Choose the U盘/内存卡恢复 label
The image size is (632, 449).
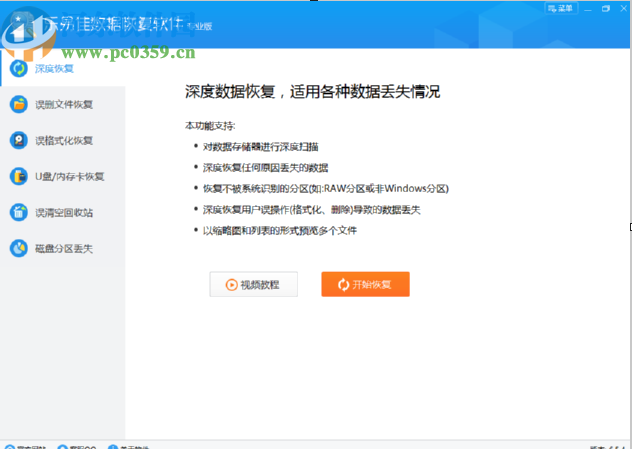[69, 177]
